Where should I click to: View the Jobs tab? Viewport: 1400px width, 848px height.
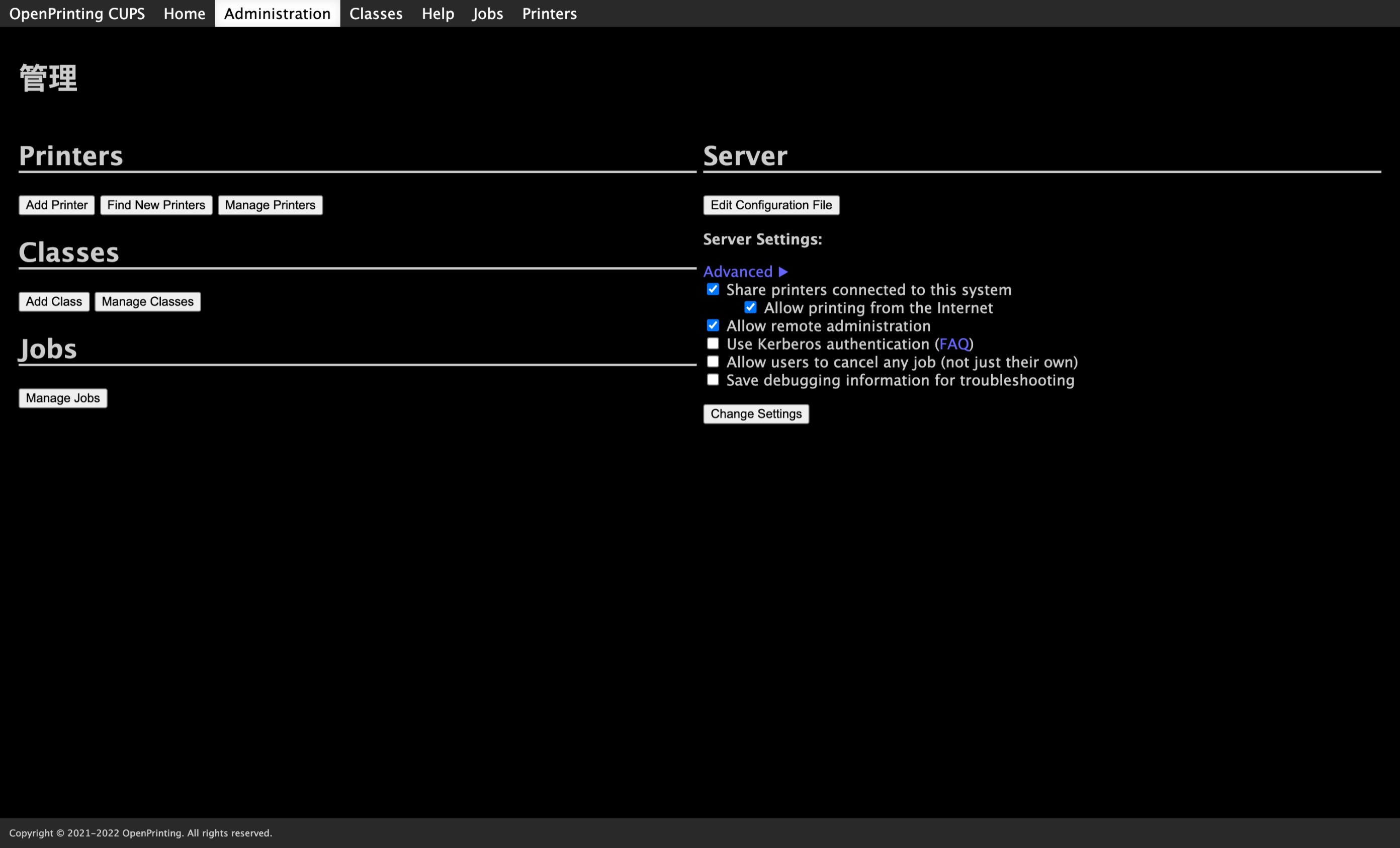(487, 14)
